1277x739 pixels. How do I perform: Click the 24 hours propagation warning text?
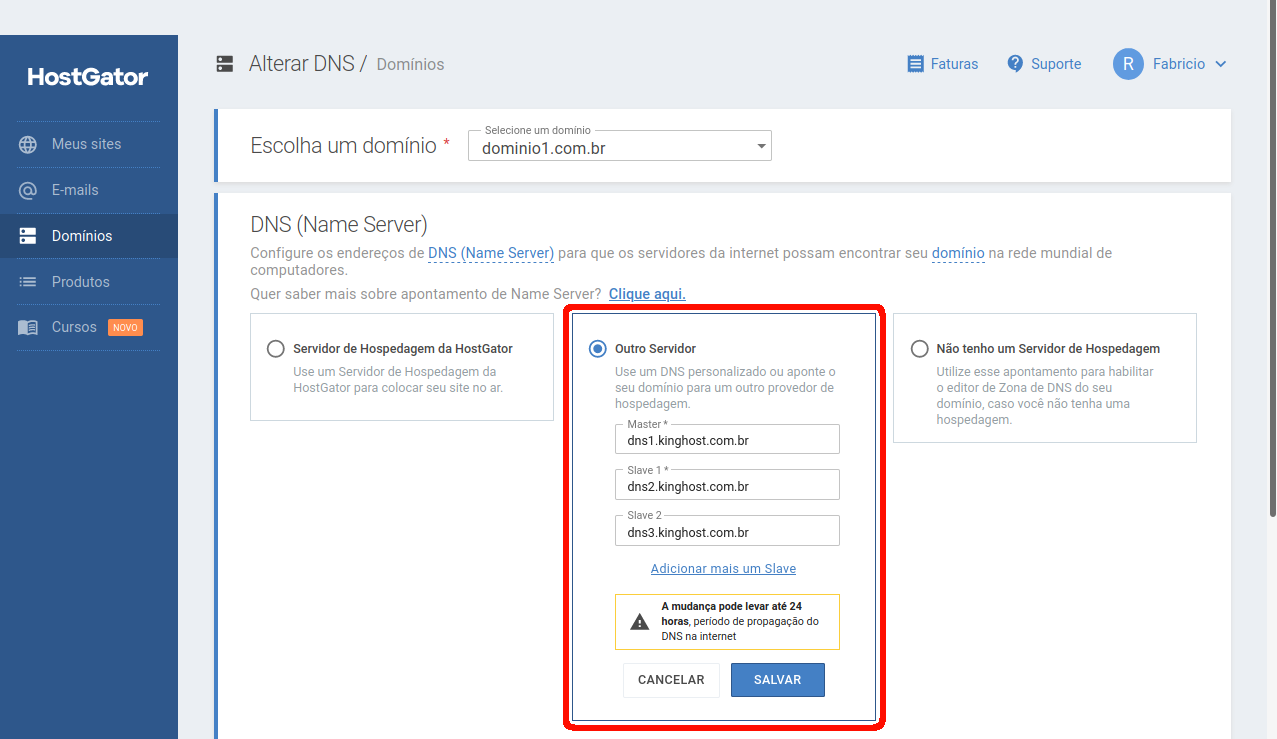[740, 621]
